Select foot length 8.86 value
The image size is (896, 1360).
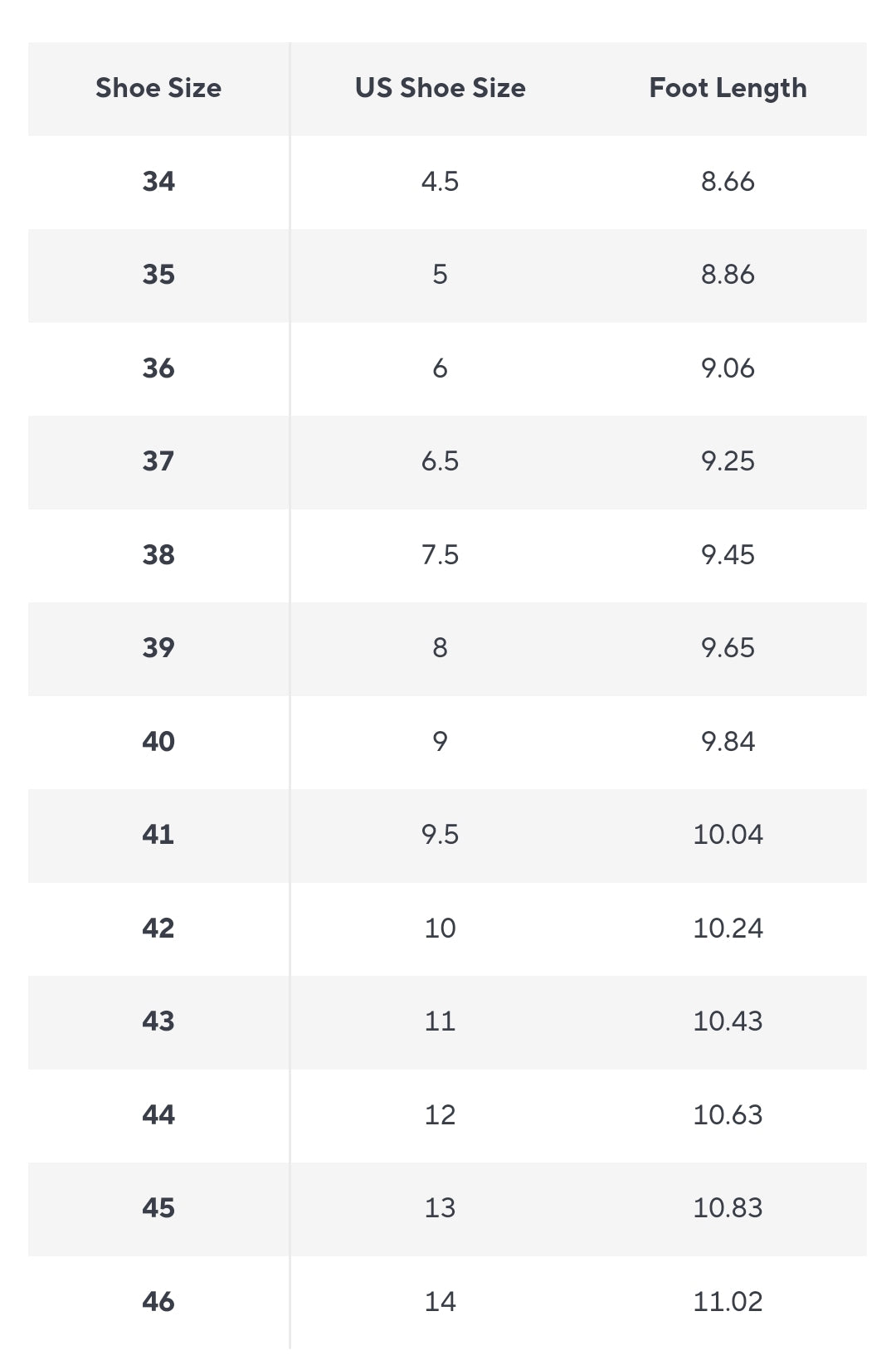728,275
